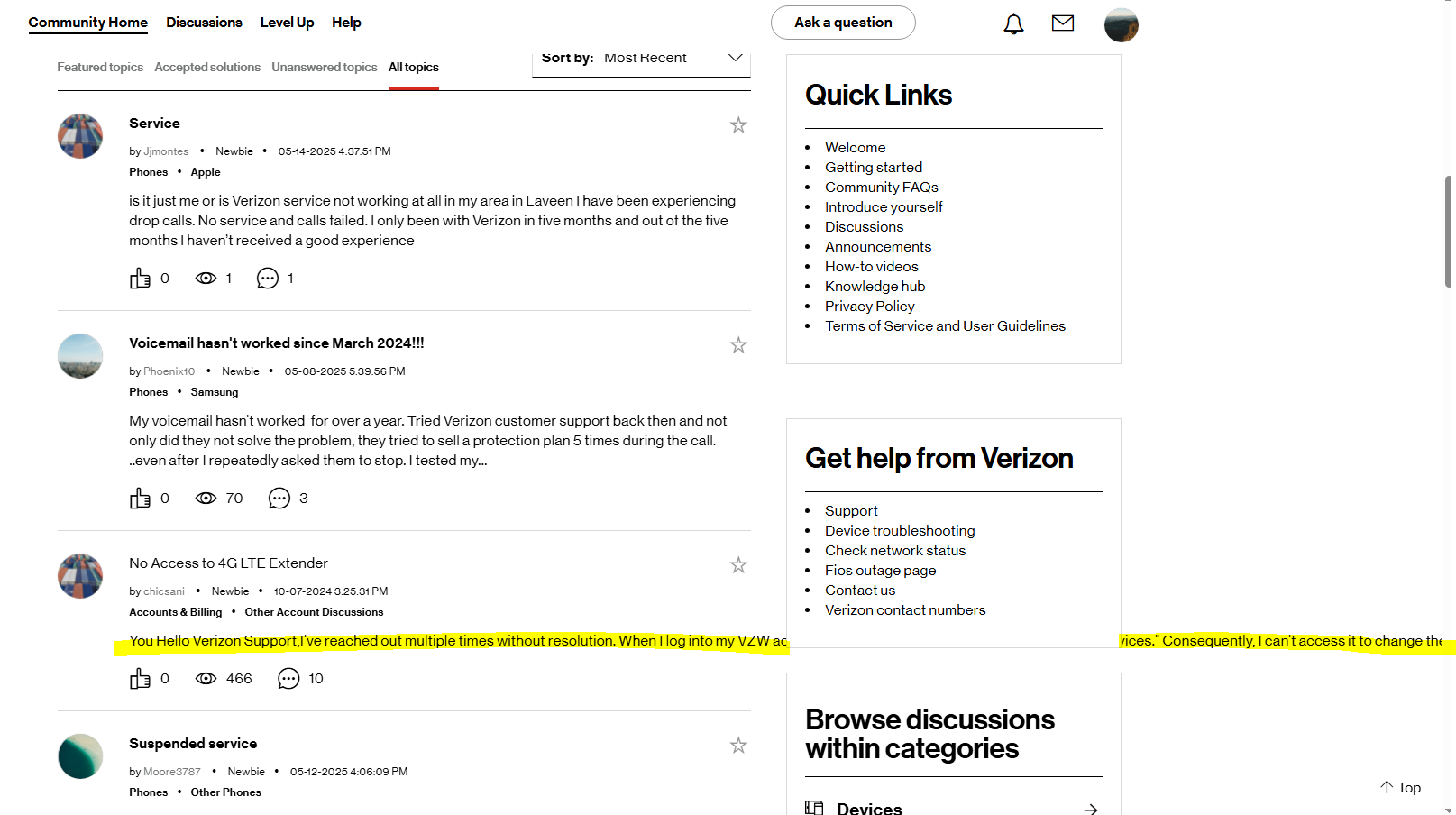Image resolution: width=1456 pixels, height=815 pixels.
Task: Open Introduce yourself quick link
Action: (x=884, y=207)
